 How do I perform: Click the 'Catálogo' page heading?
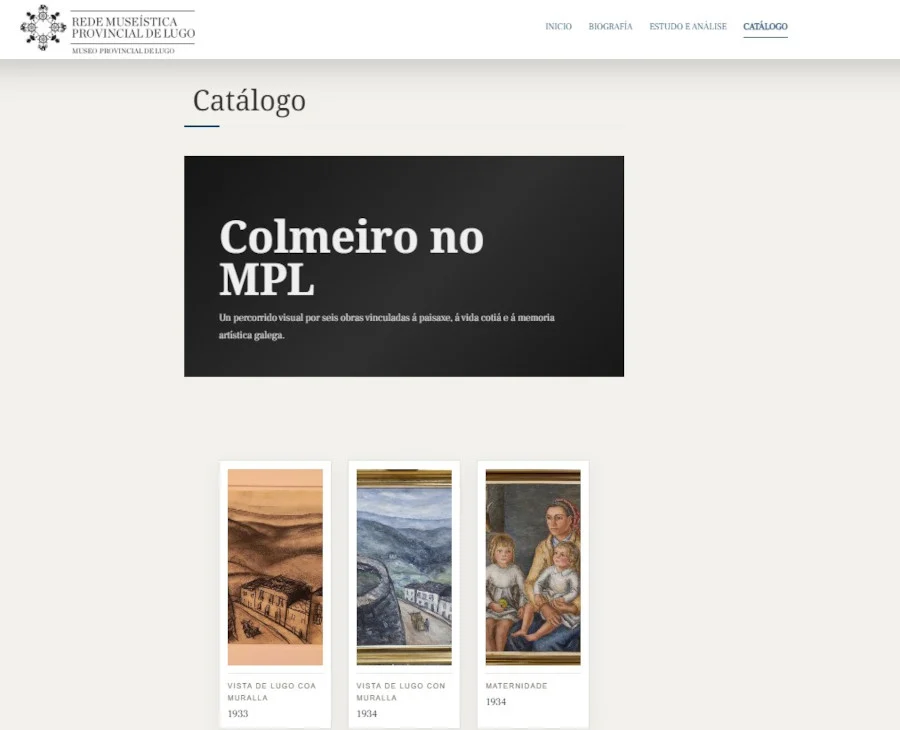click(x=249, y=101)
